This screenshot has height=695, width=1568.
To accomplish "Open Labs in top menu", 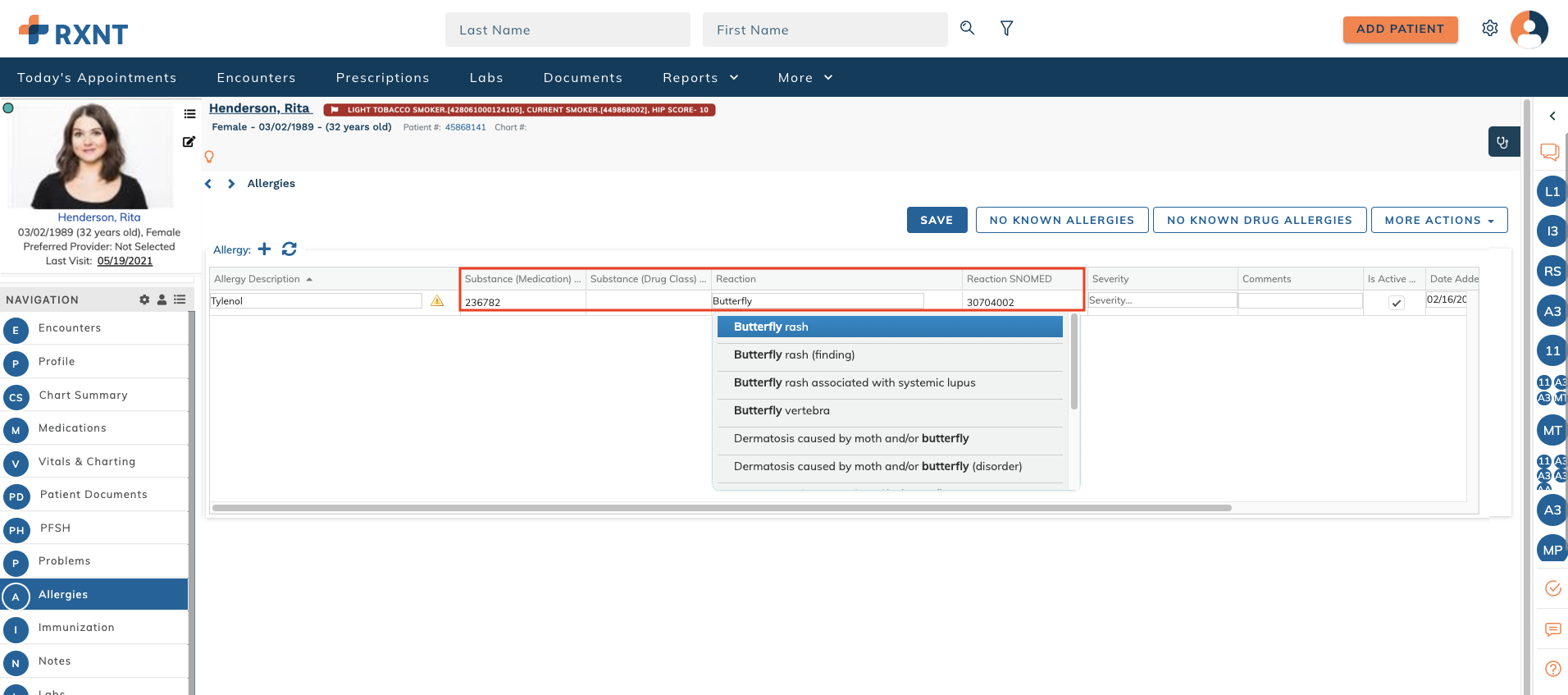I will click(x=486, y=78).
